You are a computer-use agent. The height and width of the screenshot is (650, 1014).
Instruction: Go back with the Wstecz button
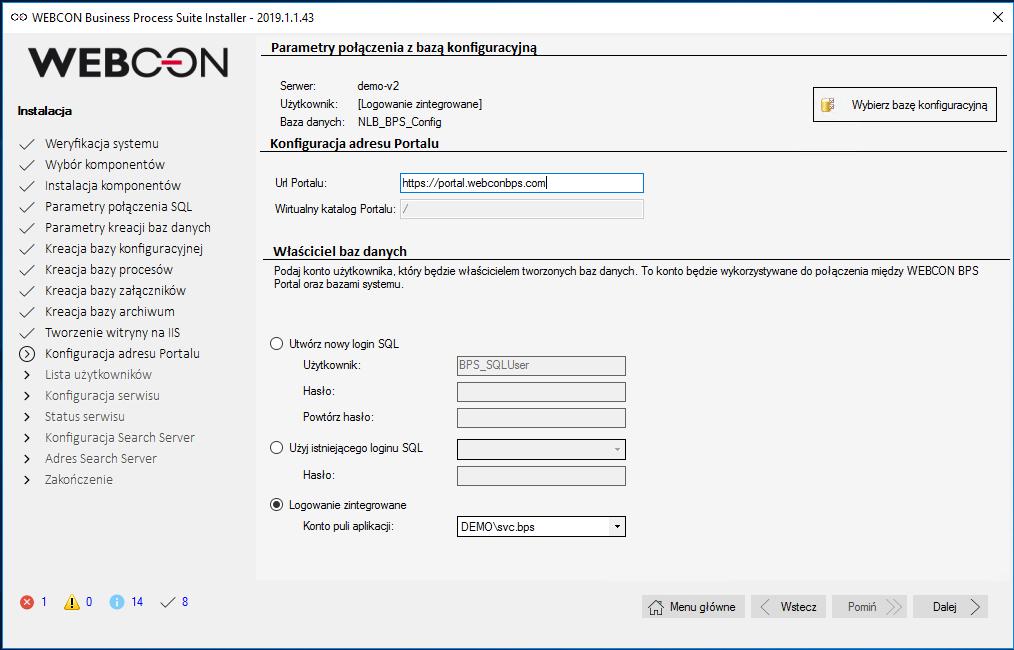click(788, 607)
